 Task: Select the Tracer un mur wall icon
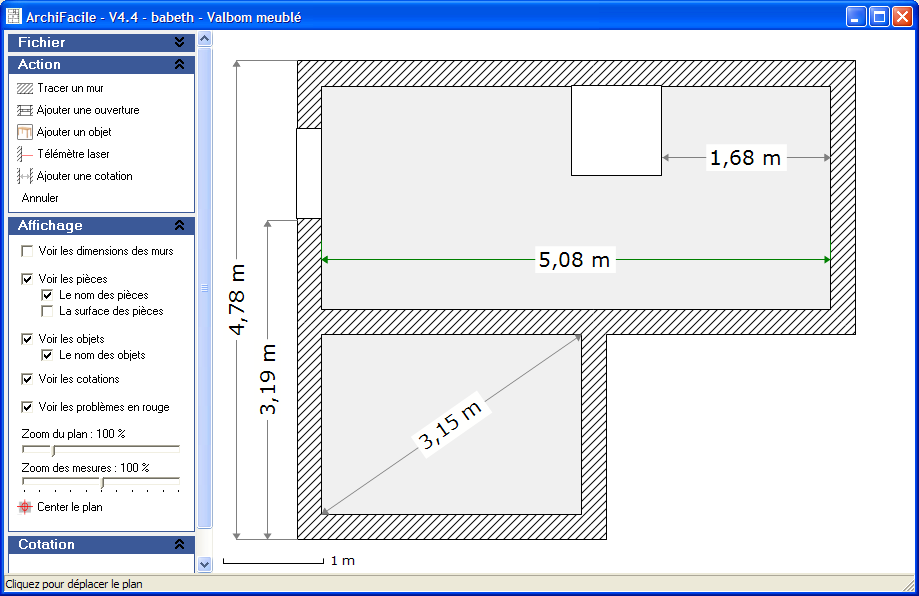pos(25,88)
